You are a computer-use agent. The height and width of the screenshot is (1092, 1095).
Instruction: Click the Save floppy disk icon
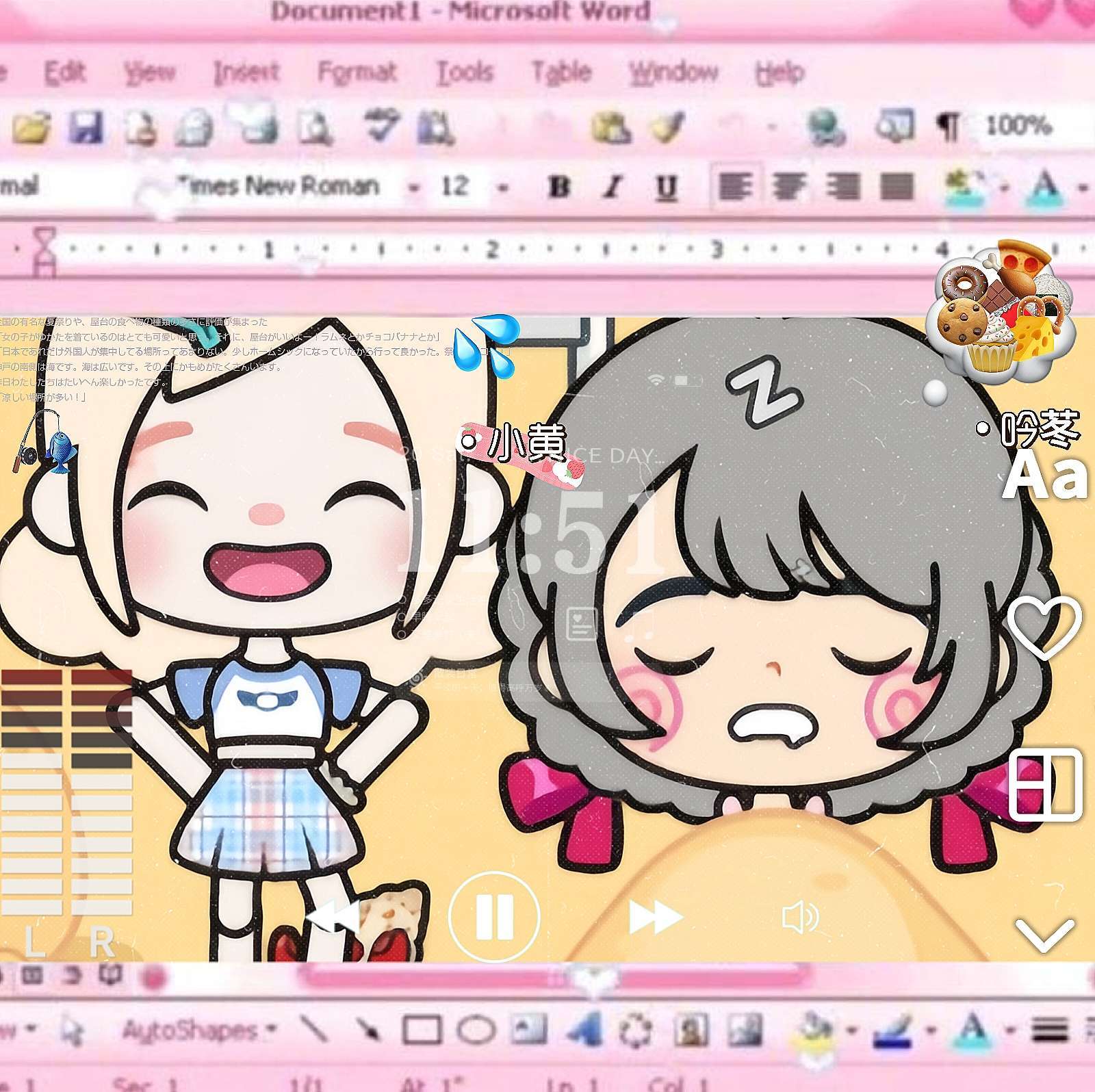pos(86,127)
